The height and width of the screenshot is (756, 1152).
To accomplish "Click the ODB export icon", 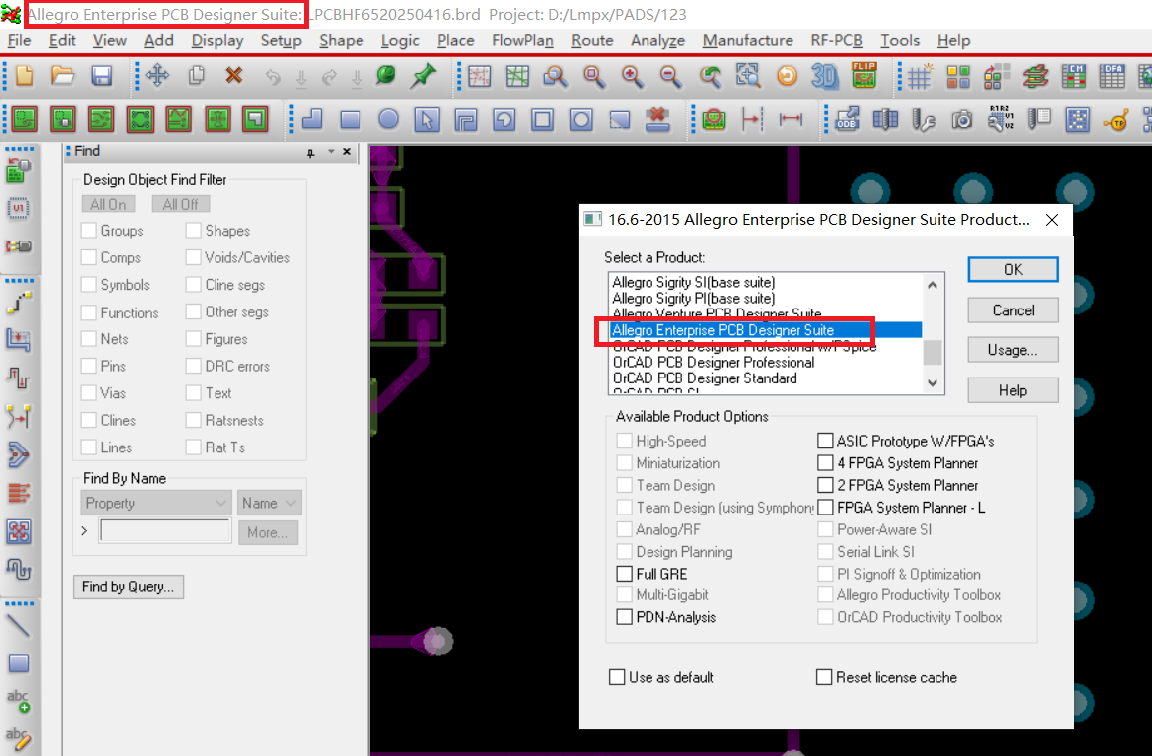I will 847,119.
